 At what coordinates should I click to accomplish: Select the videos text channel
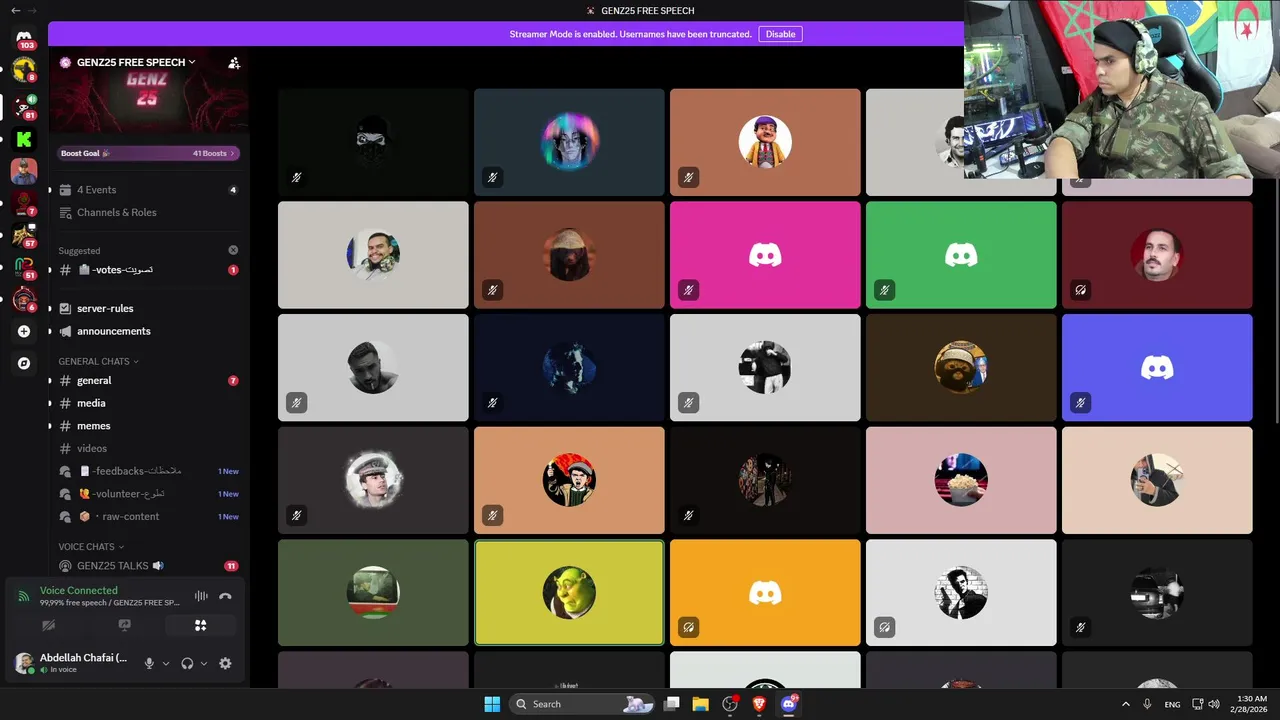tap(148, 448)
